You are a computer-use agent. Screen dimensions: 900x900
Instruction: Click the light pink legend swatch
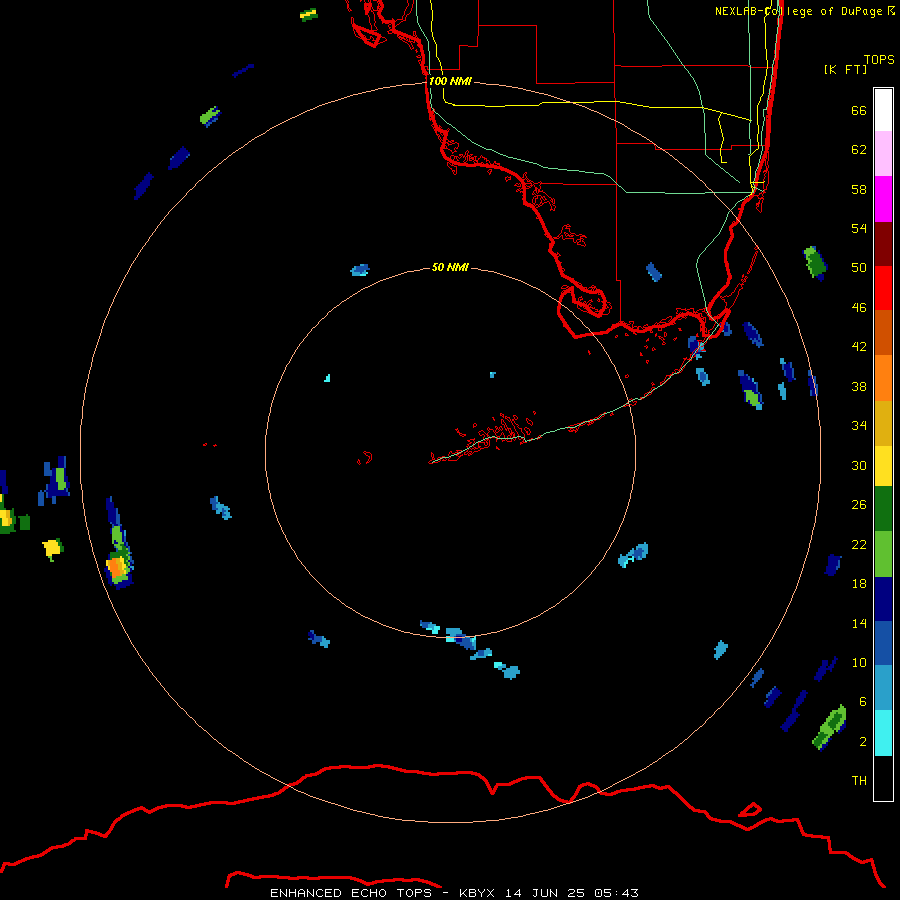883,154
